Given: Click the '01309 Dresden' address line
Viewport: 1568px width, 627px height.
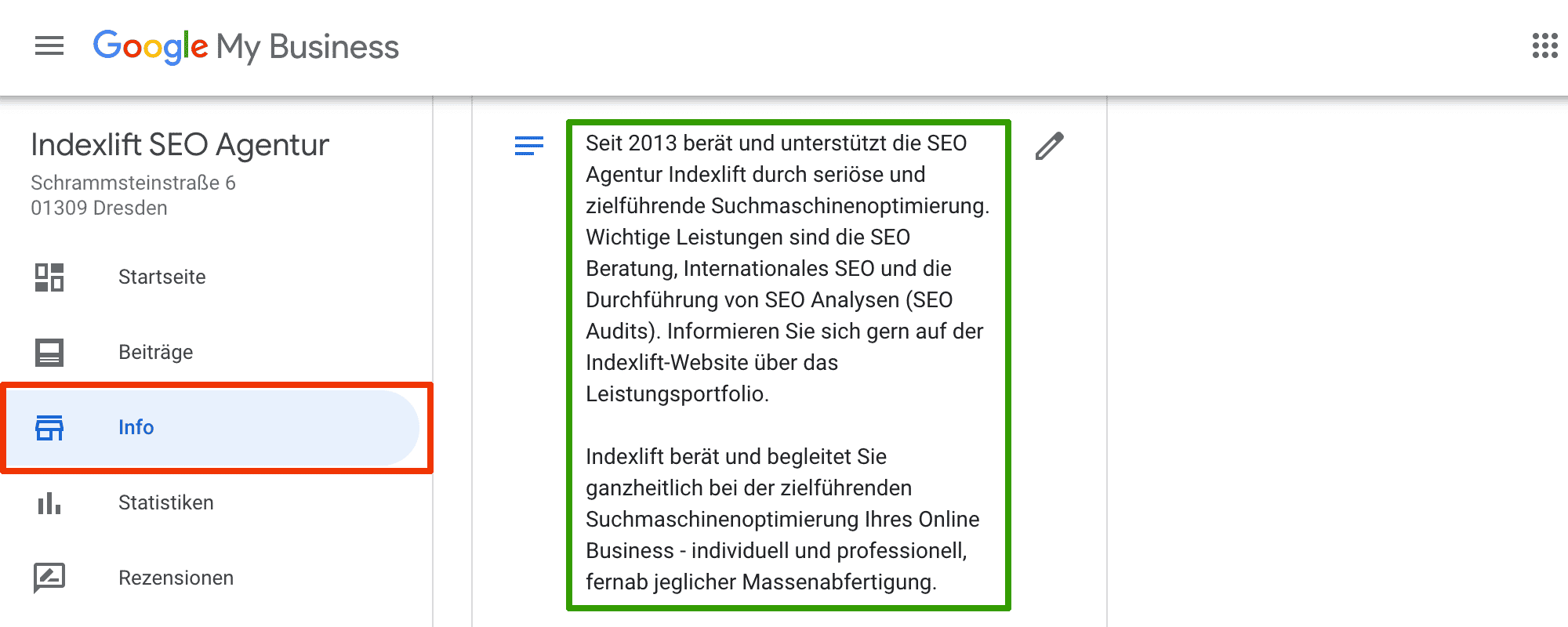Looking at the screenshot, I should (100, 208).
